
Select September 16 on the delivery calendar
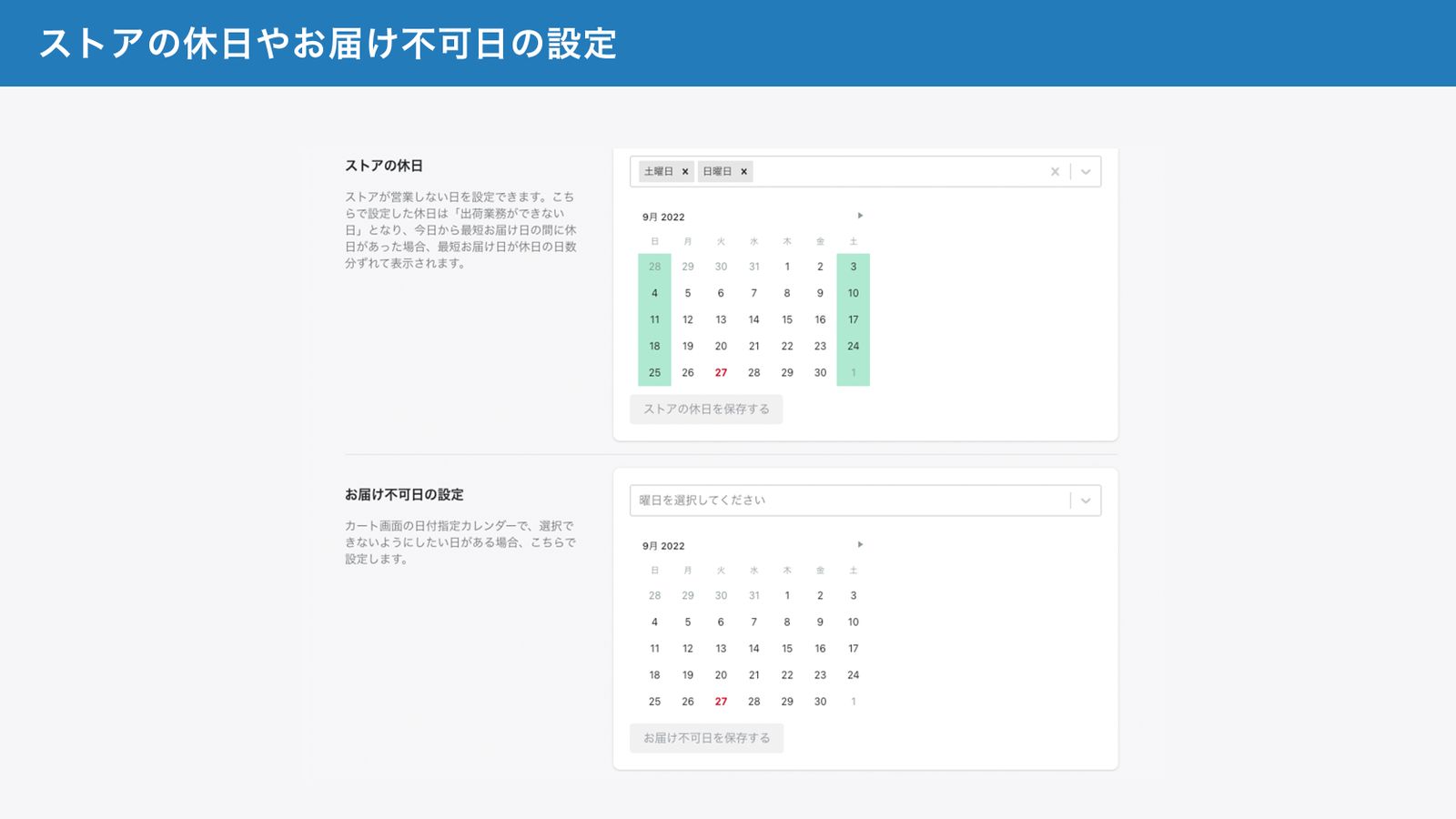(x=820, y=649)
